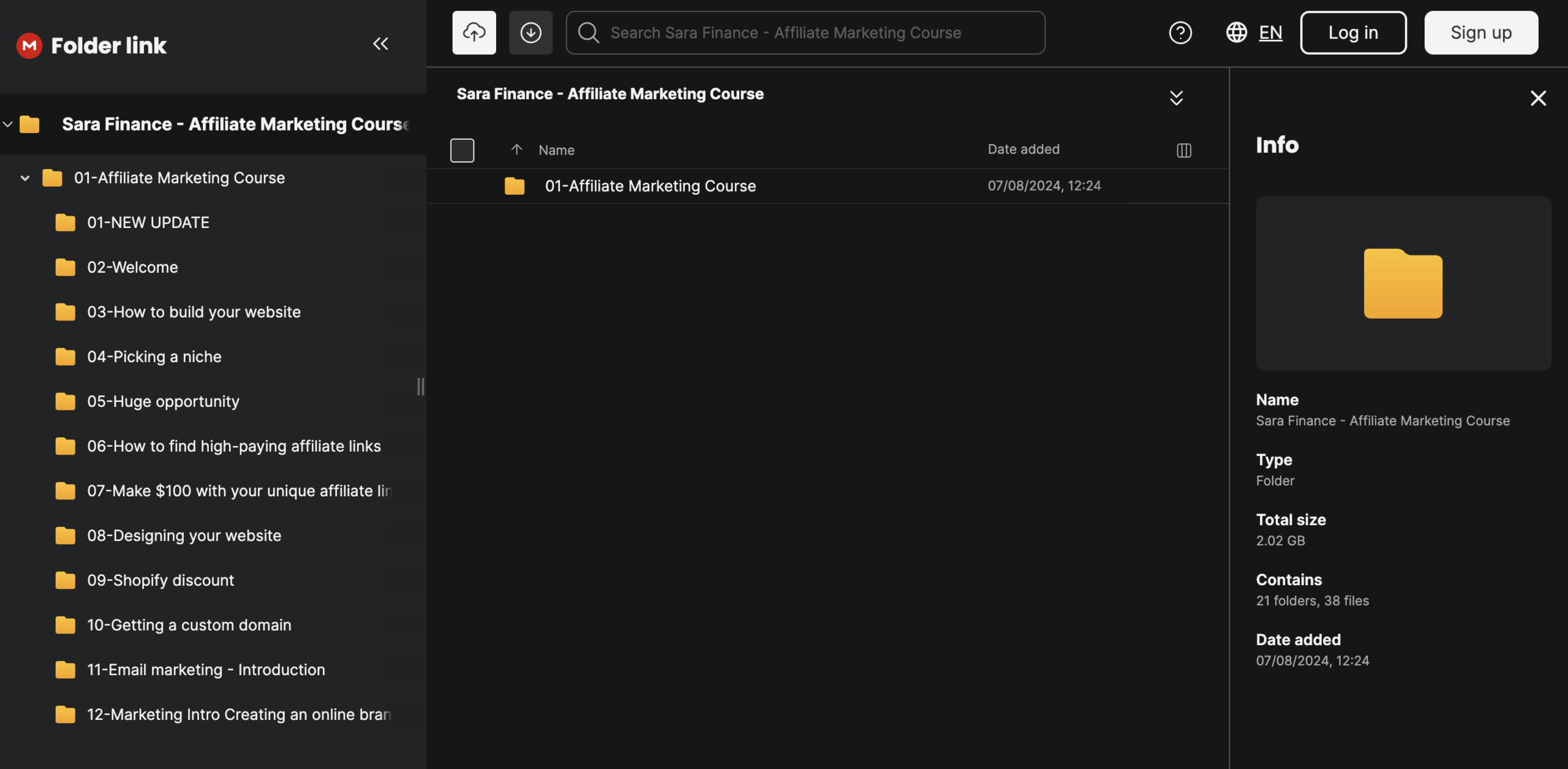The width and height of the screenshot is (1568, 769).
Task: Click the search field for the course folder
Action: pyautogui.click(x=805, y=32)
